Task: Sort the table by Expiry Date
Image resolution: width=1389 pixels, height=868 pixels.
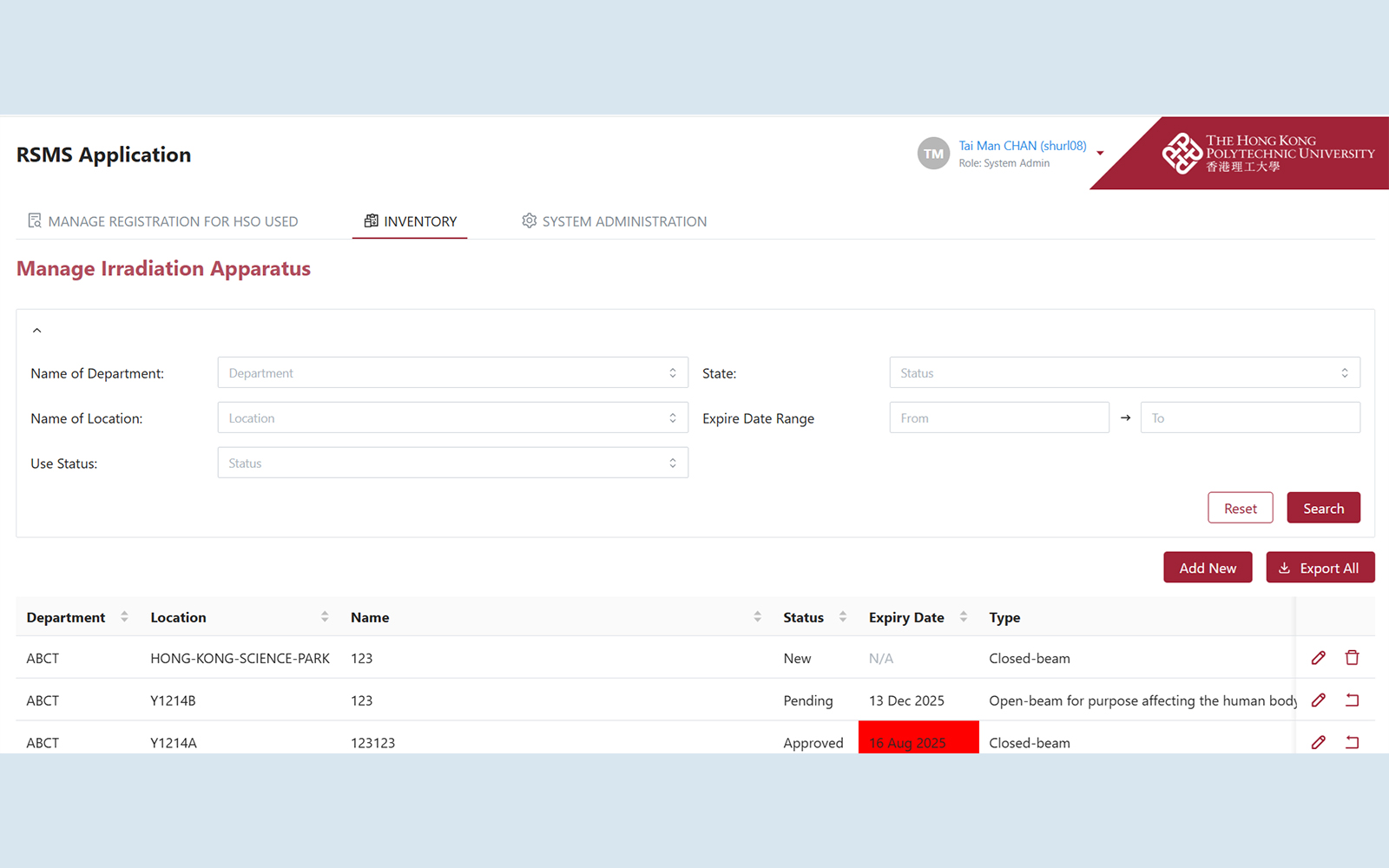Action: (964, 616)
